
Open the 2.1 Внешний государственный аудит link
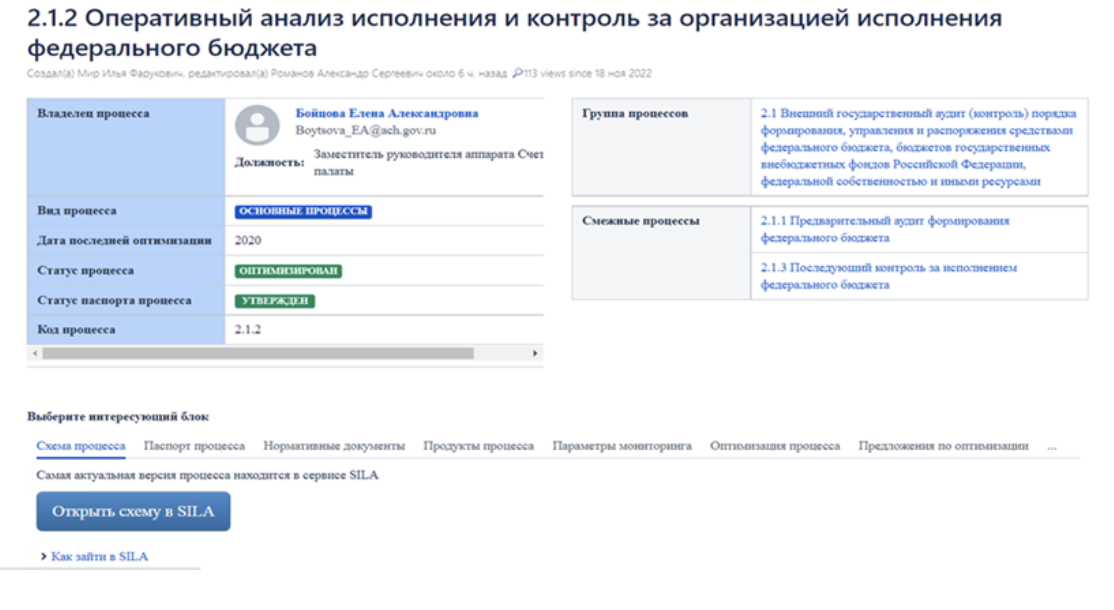point(917,147)
